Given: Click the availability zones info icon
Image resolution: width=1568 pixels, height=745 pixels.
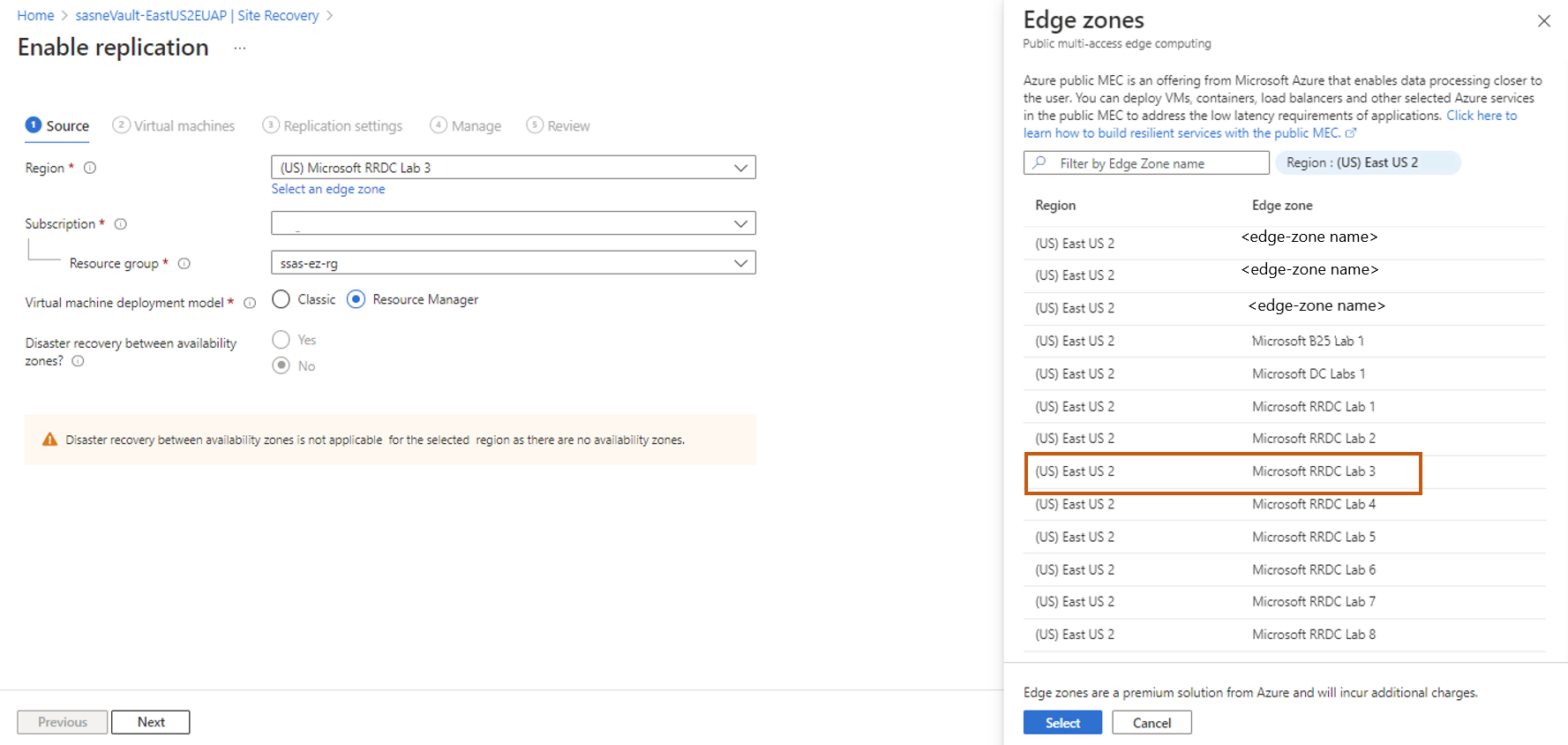Looking at the screenshot, I should (x=78, y=361).
